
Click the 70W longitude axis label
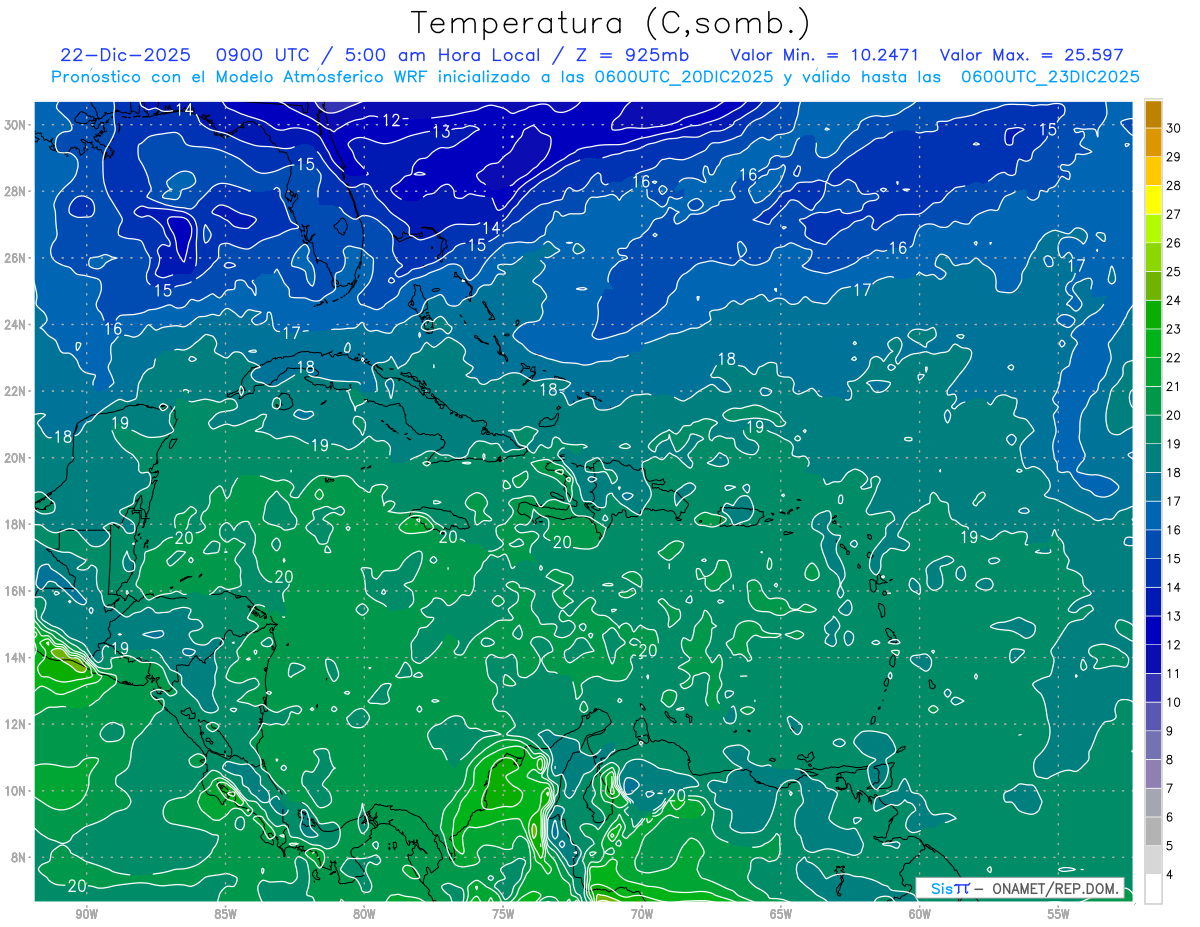click(x=642, y=914)
